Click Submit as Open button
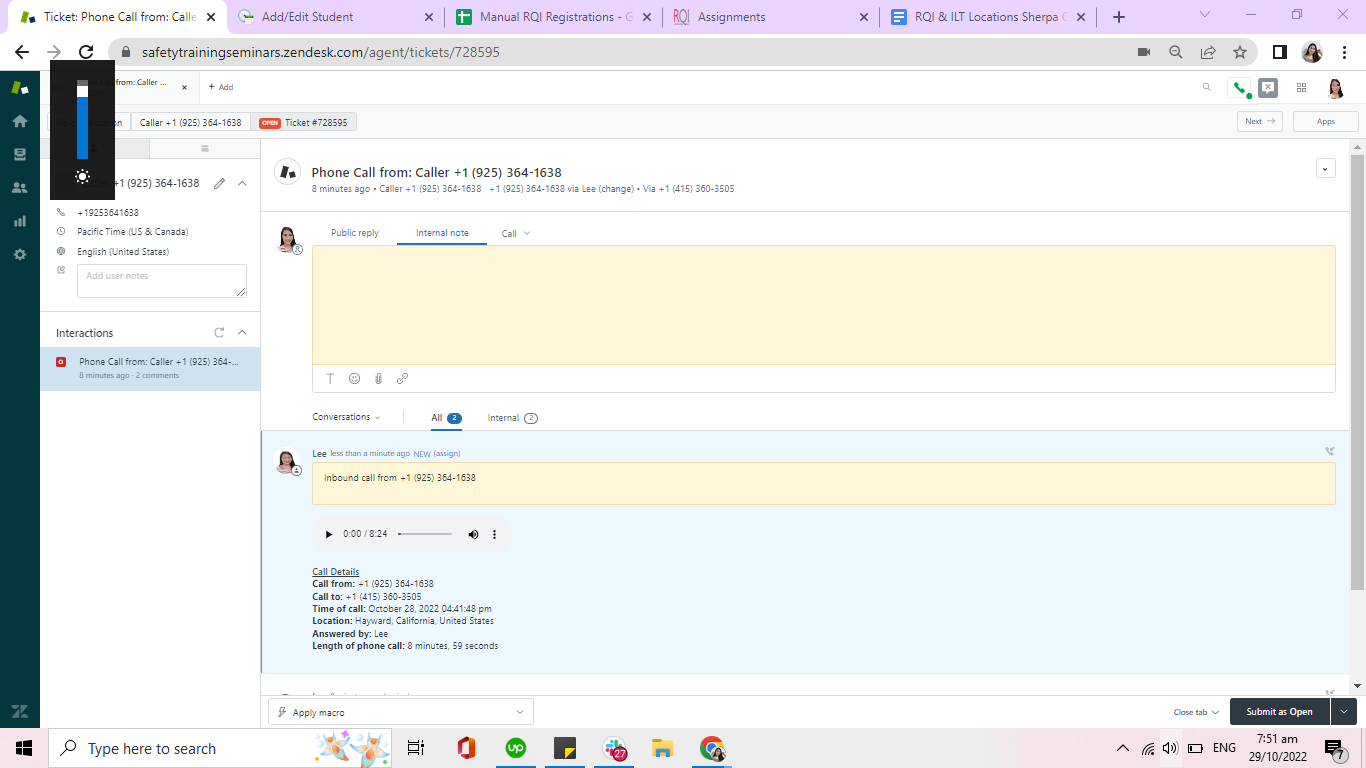 (1280, 712)
